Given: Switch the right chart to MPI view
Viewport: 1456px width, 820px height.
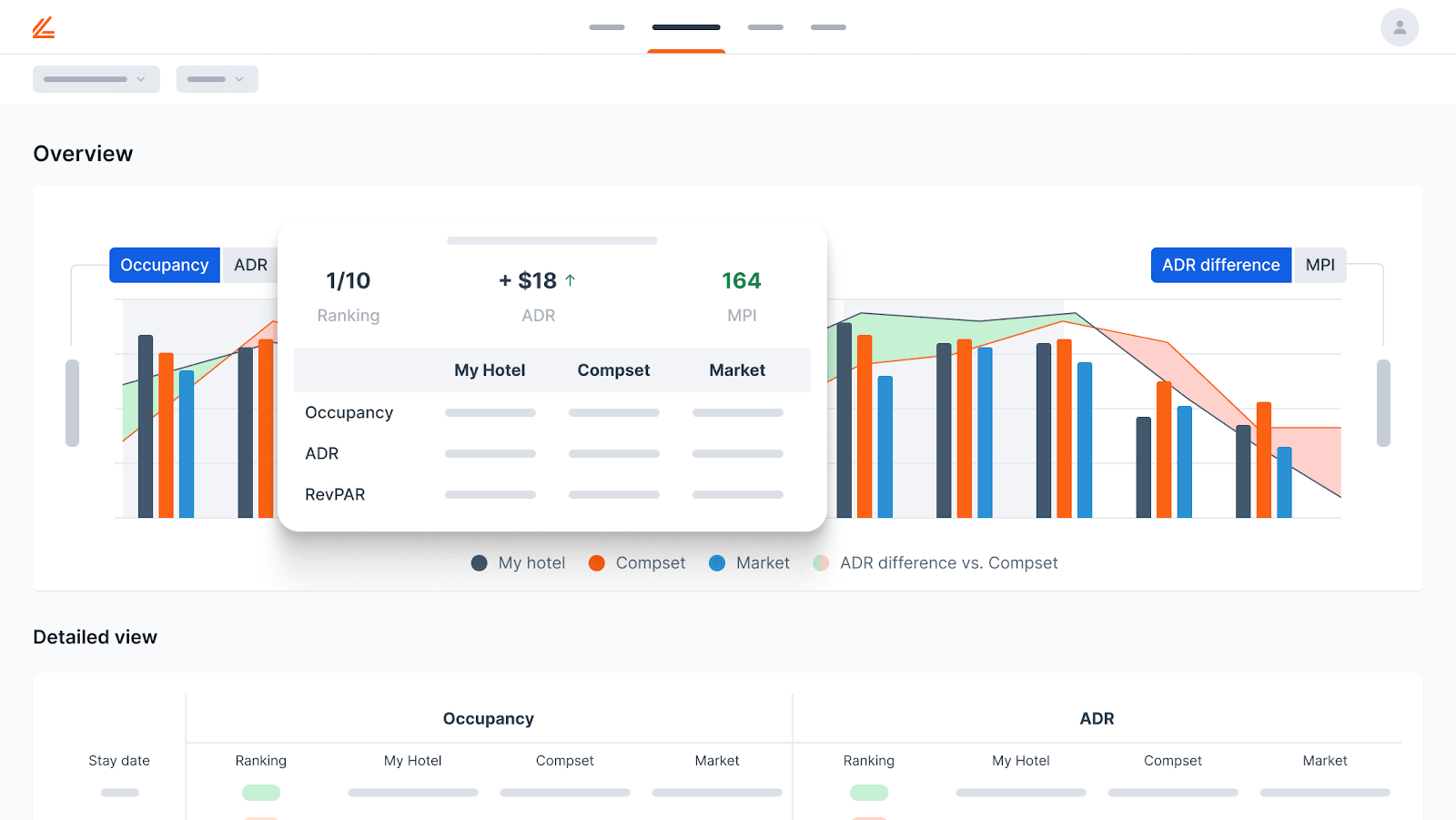Looking at the screenshot, I should (x=1319, y=265).
